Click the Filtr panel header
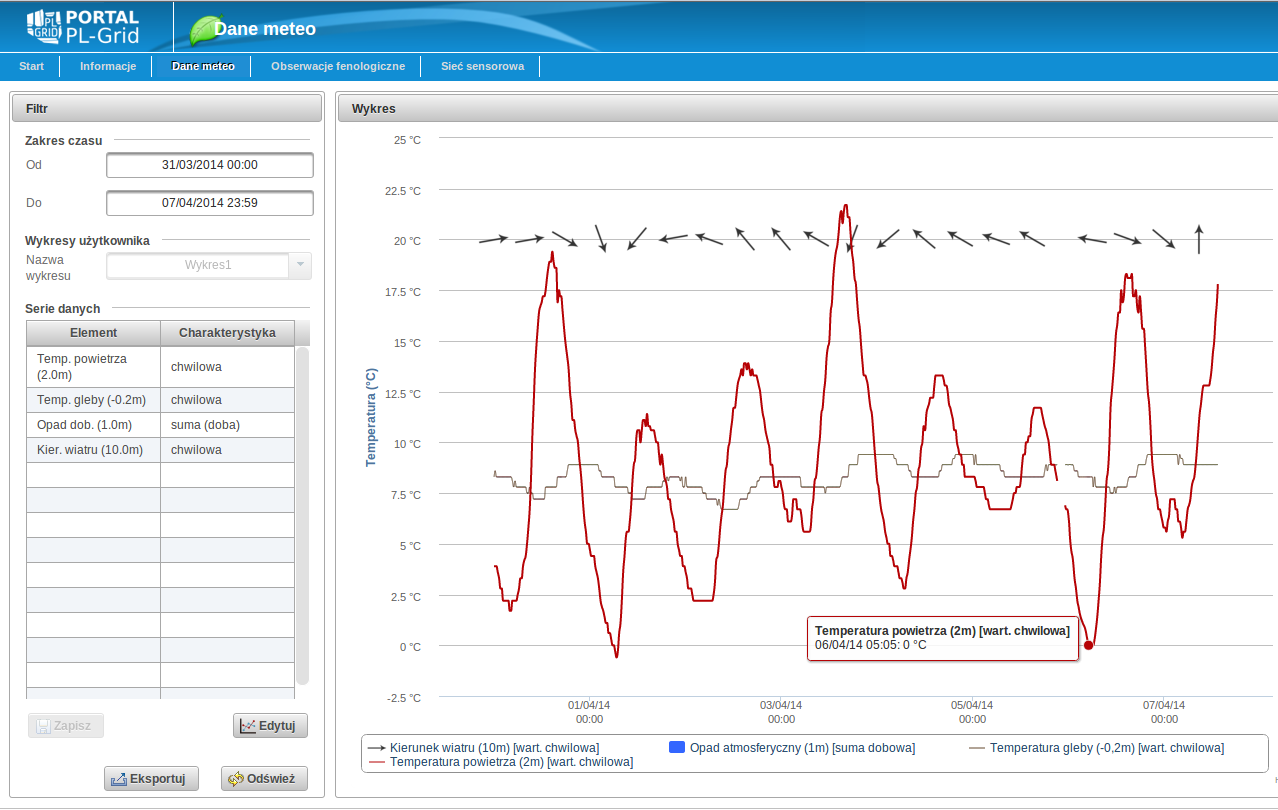The width and height of the screenshot is (1278, 810). 167,108
